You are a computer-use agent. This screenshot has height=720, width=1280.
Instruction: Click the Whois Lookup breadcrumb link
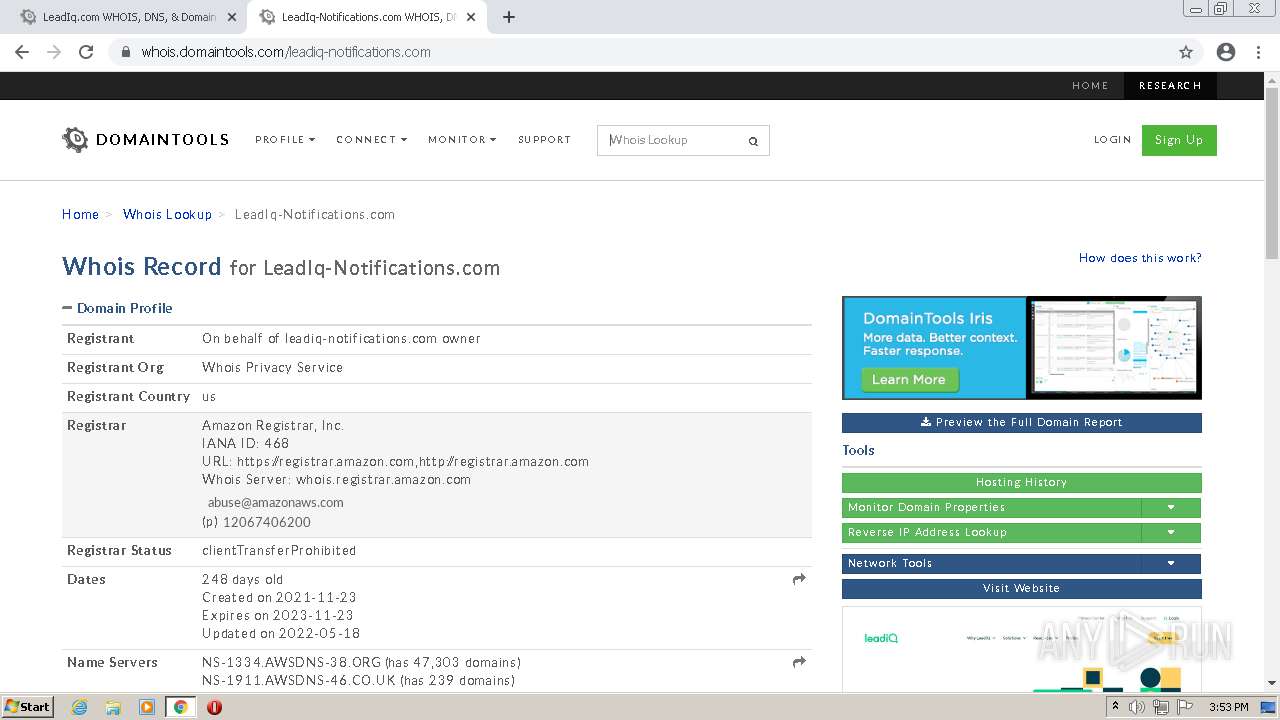(x=167, y=215)
